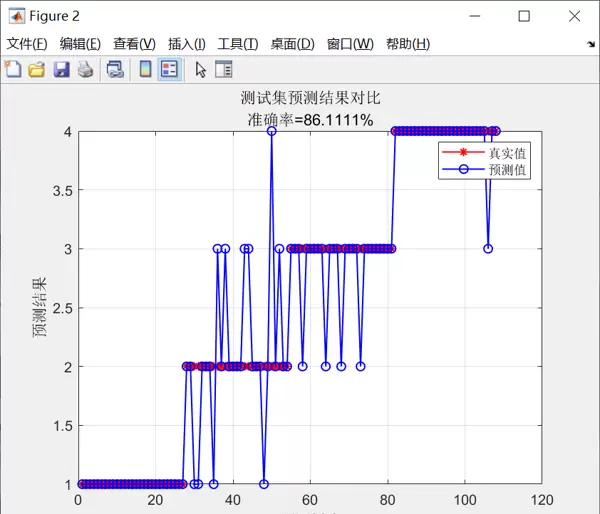This screenshot has width=600, height=514.
Task: Expand the 工具(T) menu
Action: 238,44
